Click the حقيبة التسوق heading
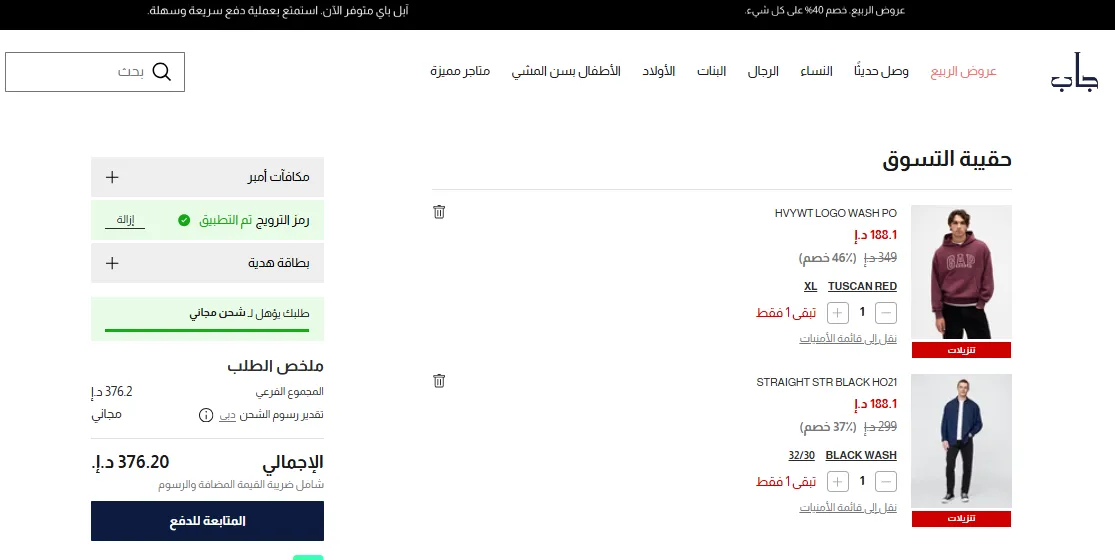The image size is (1115, 560). pos(946,159)
